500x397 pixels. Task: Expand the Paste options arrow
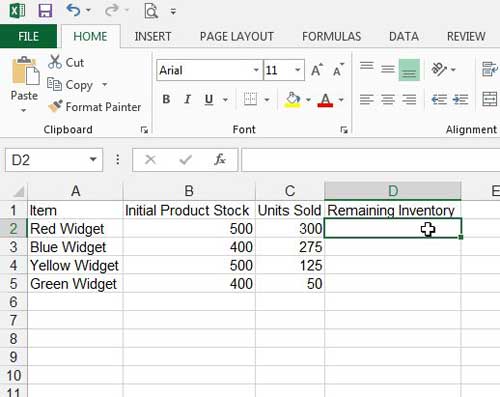click(23, 110)
